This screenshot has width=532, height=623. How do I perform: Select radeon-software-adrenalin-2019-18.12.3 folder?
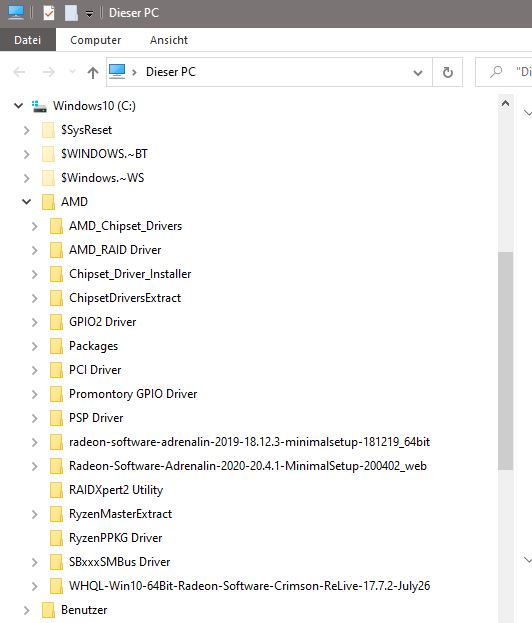click(x=250, y=442)
